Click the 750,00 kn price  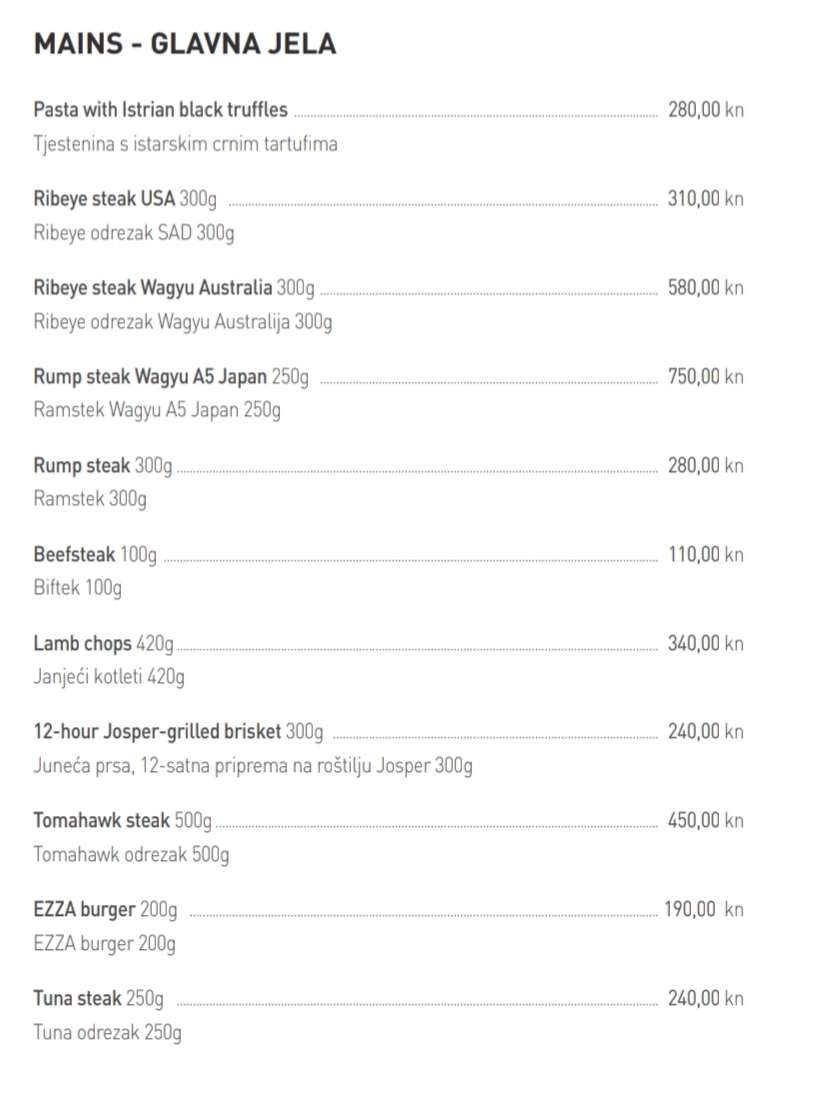coord(706,376)
